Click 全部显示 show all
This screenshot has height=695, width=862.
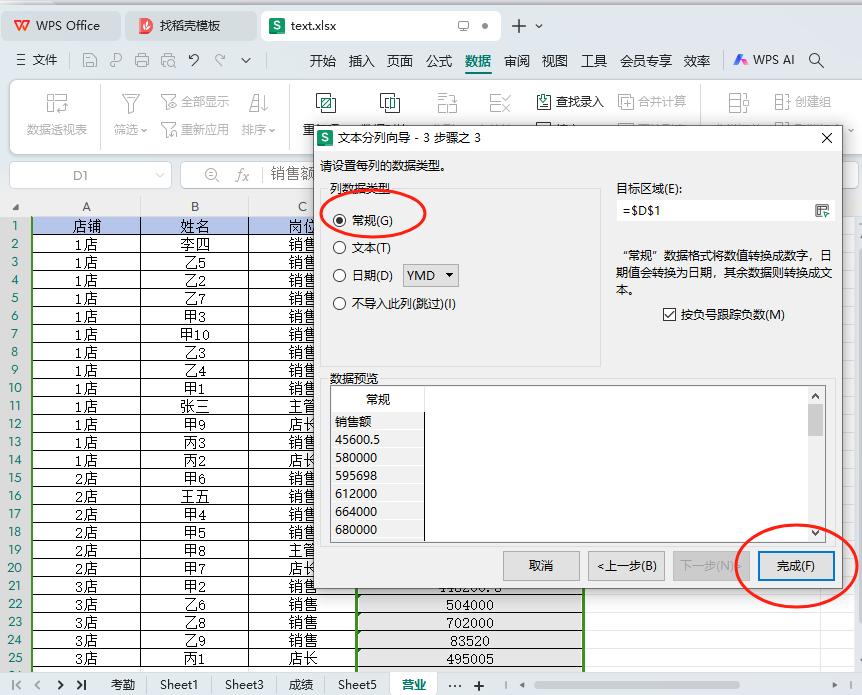tap(195, 102)
